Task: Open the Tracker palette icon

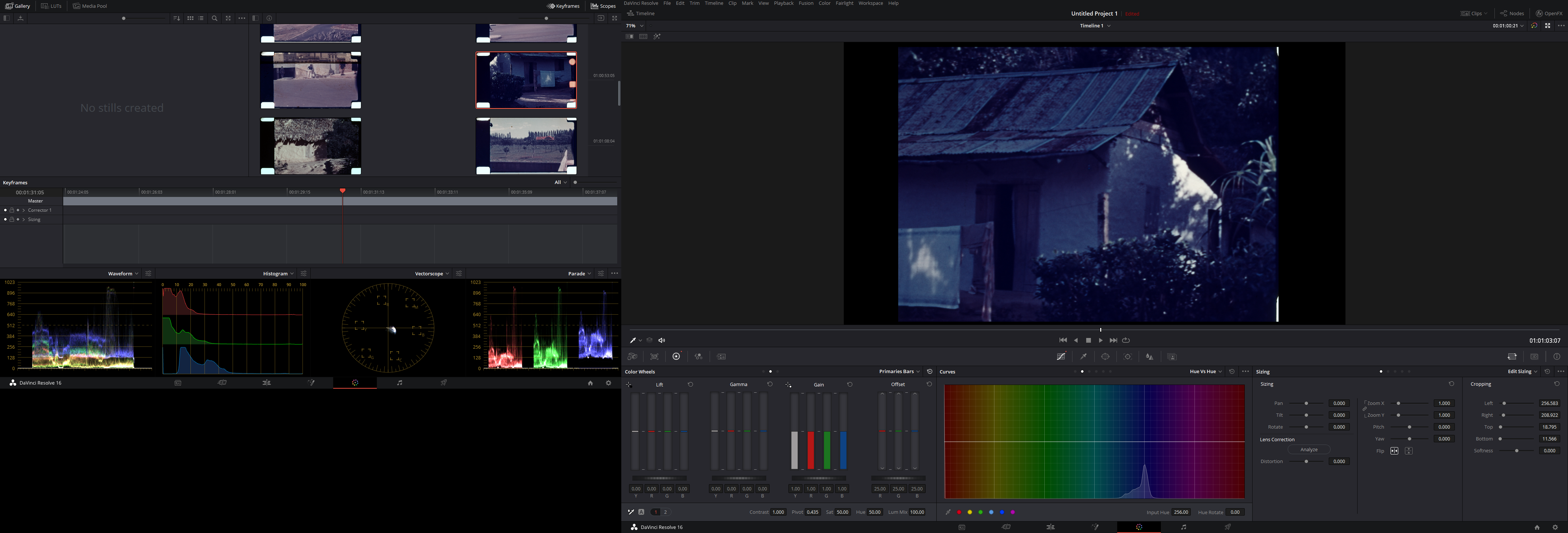Action: point(1127,357)
